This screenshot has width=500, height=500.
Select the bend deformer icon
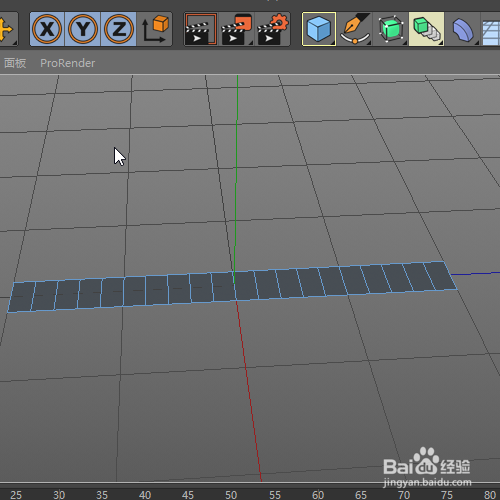pos(463,29)
